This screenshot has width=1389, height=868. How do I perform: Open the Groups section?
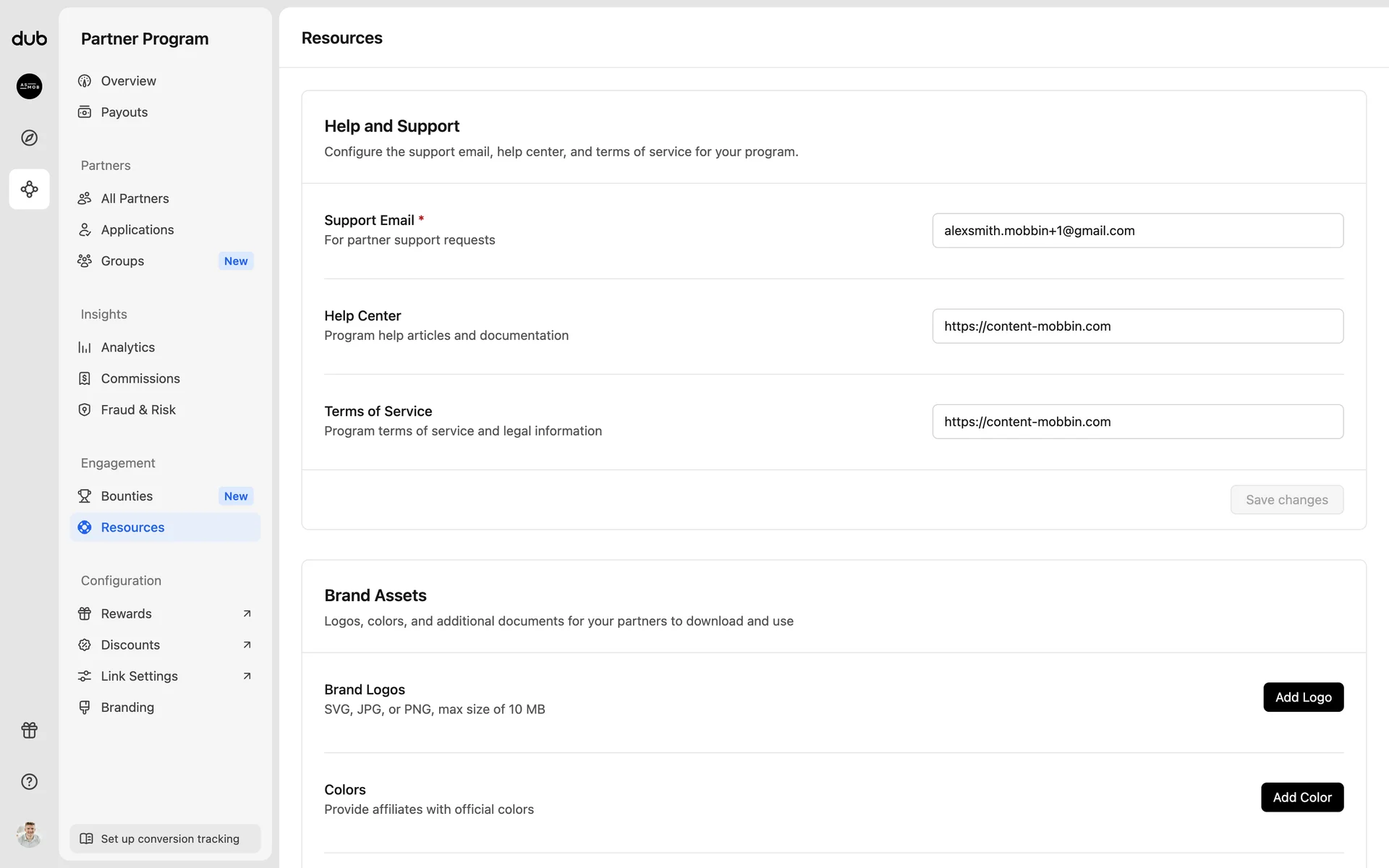122,261
